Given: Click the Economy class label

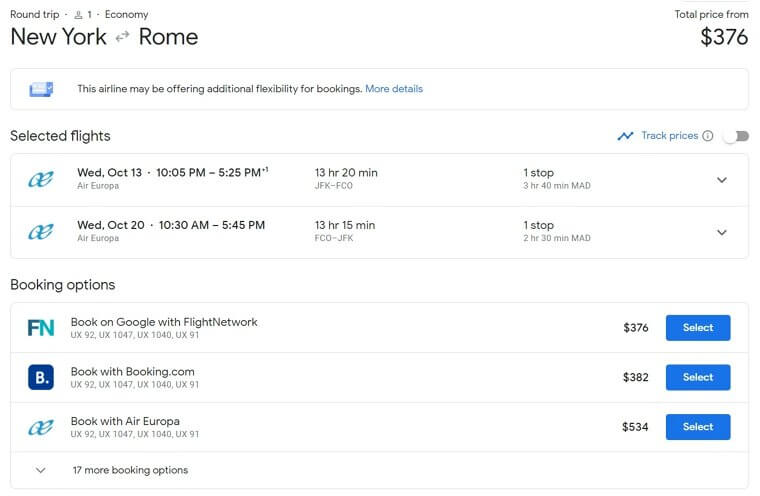Looking at the screenshot, I should [127, 15].
